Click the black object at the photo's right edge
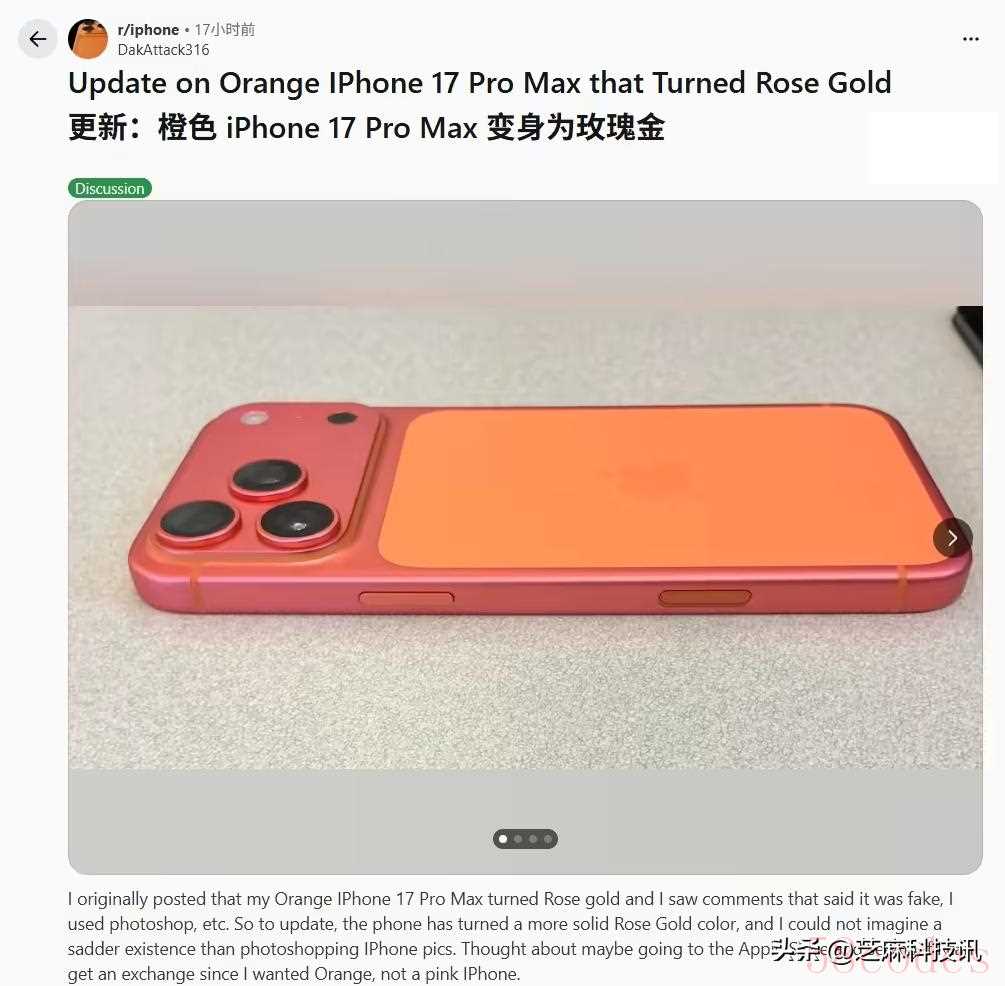Image resolution: width=1005 pixels, height=986 pixels. tap(967, 335)
